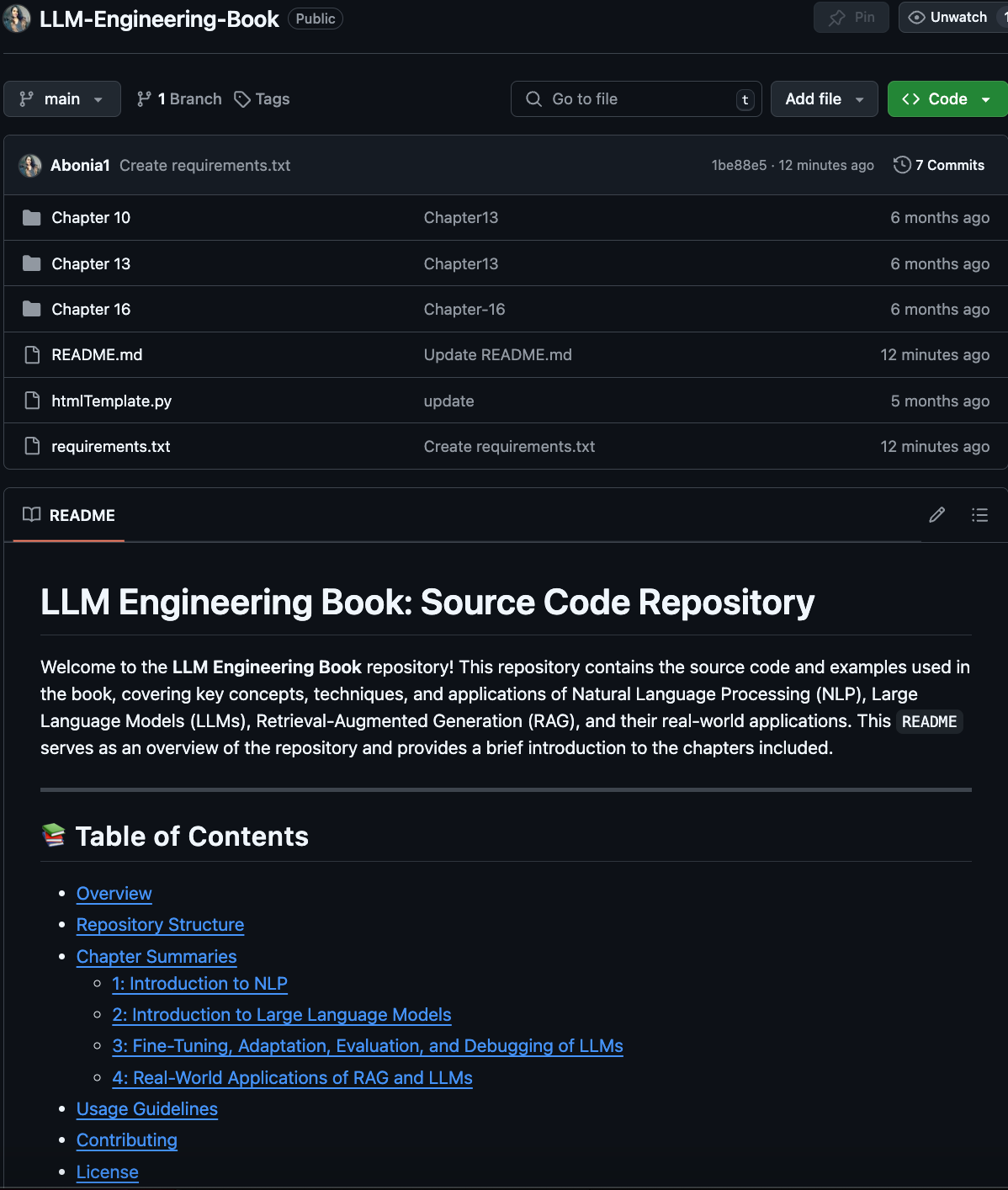The height and width of the screenshot is (1190, 1008).
Task: Click the README pencil edit icon
Action: [x=936, y=515]
